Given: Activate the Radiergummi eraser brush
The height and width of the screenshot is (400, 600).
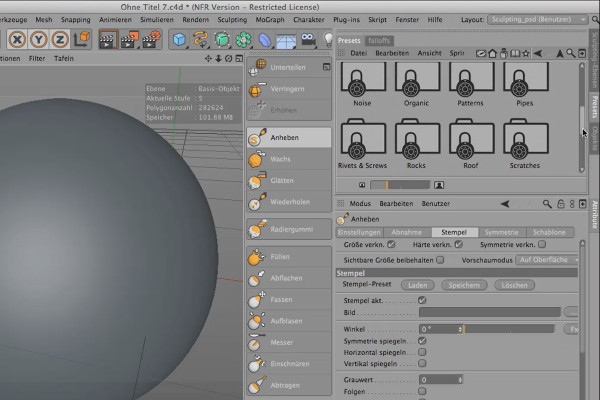Looking at the screenshot, I should (x=289, y=229).
